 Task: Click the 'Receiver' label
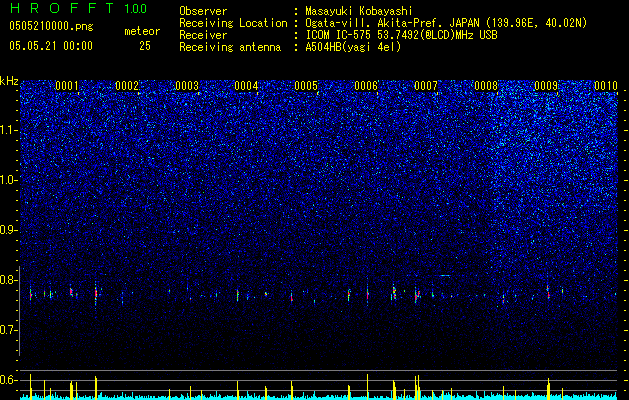(x=203, y=35)
